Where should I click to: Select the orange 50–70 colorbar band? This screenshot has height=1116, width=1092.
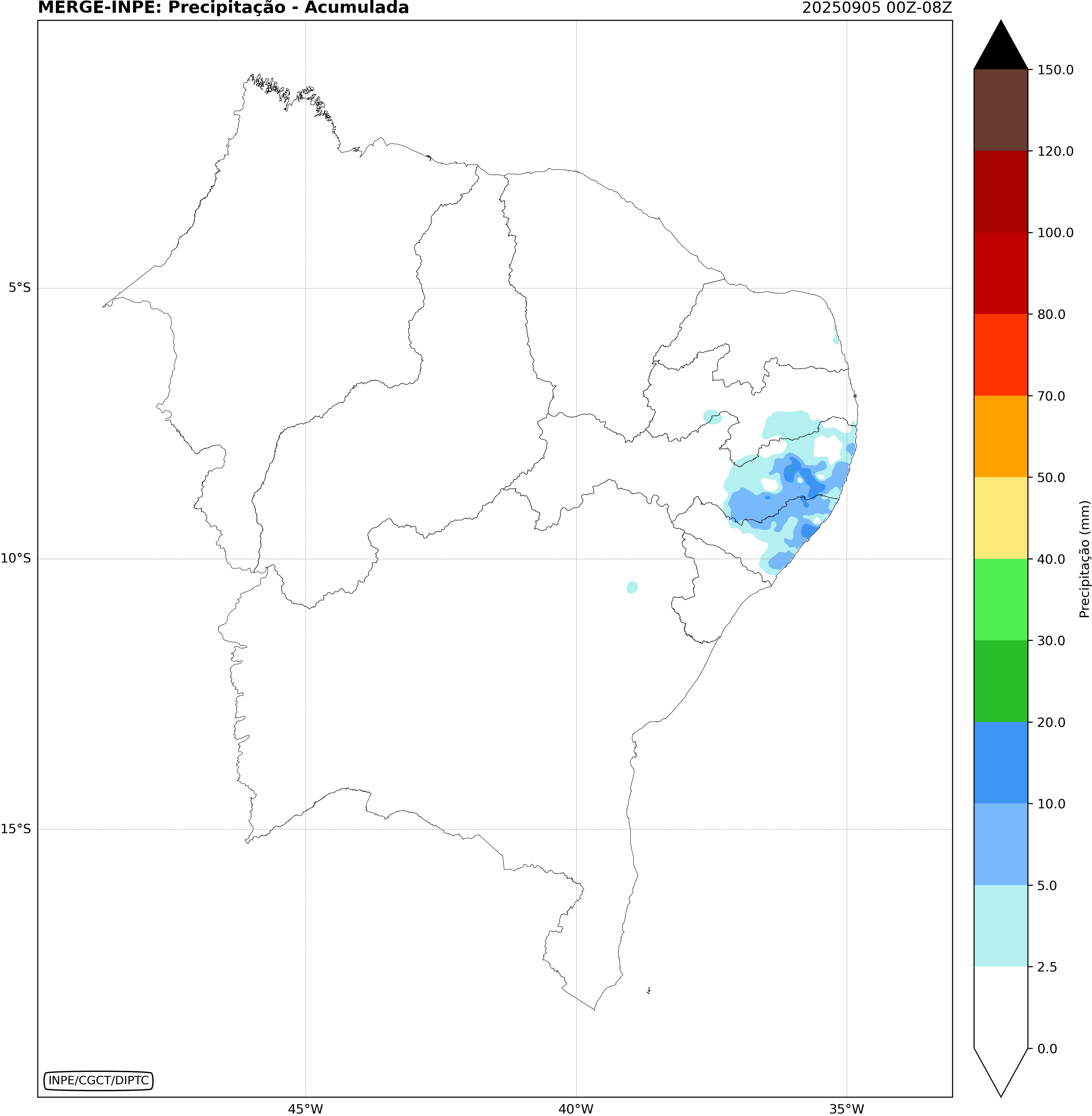[x=1000, y=436]
